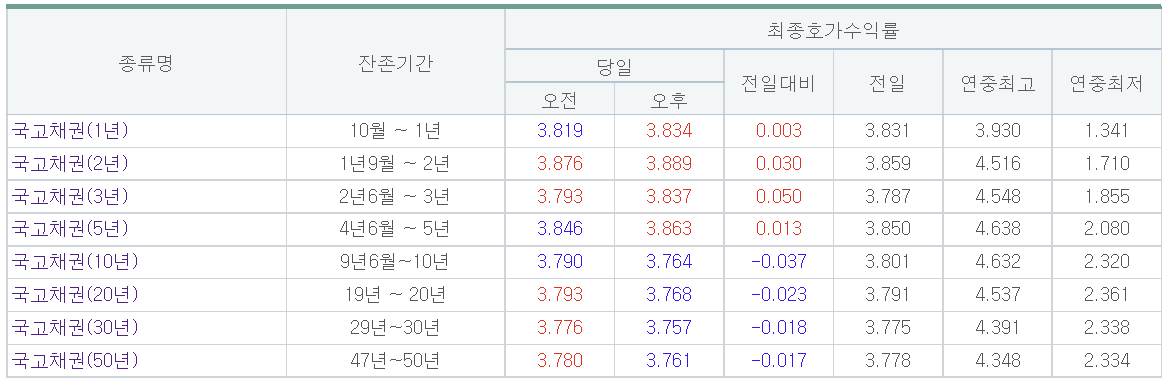Click the 전일대비 column header
The height and width of the screenshot is (378, 1165).
click(x=779, y=82)
